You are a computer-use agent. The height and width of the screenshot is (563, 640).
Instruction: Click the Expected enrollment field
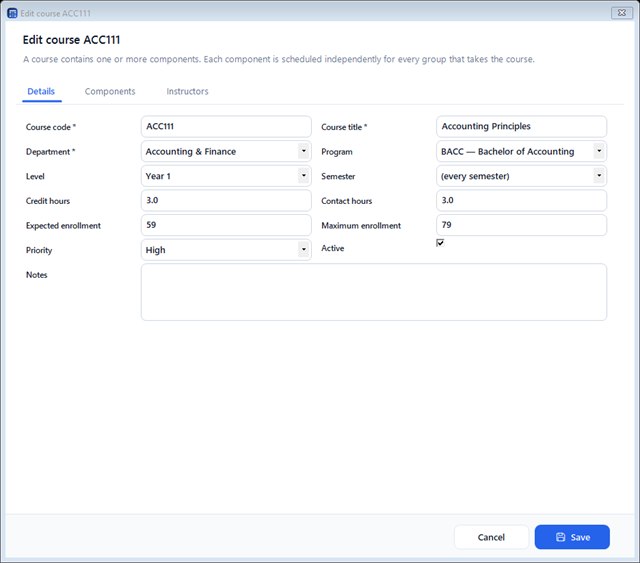click(x=226, y=225)
